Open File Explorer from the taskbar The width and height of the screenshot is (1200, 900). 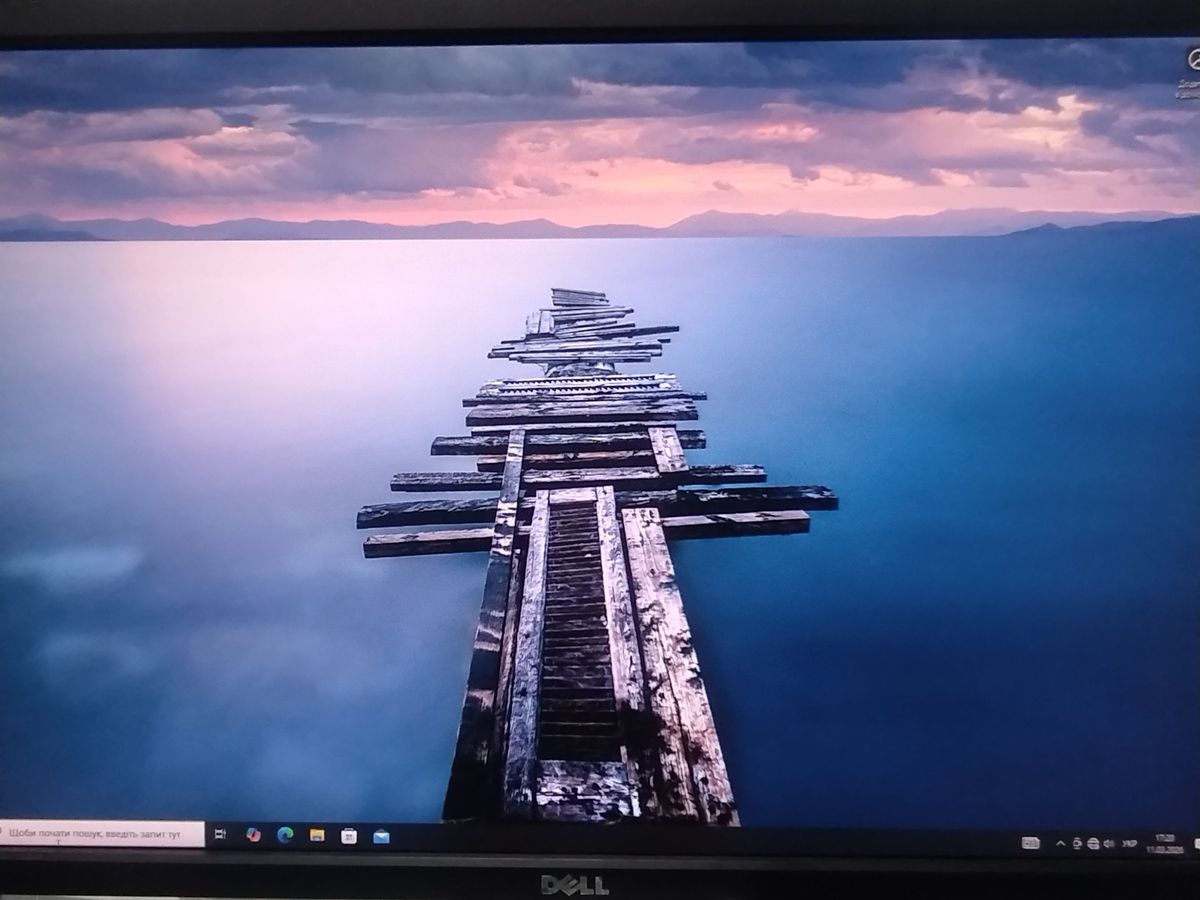tap(317, 835)
